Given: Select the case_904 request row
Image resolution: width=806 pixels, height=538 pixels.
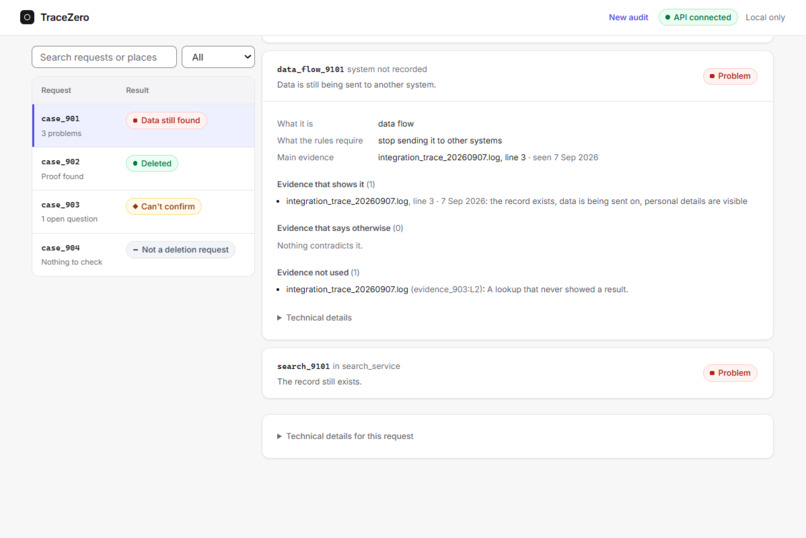Looking at the screenshot, I should click(x=143, y=254).
